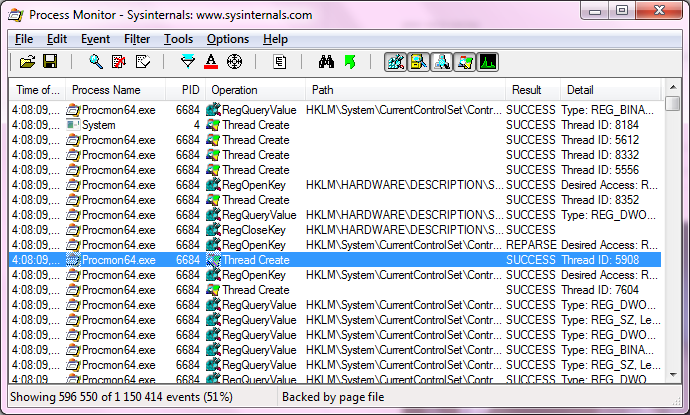
Task: Toggle the Show Process and Thread Activity button
Action: (465, 62)
